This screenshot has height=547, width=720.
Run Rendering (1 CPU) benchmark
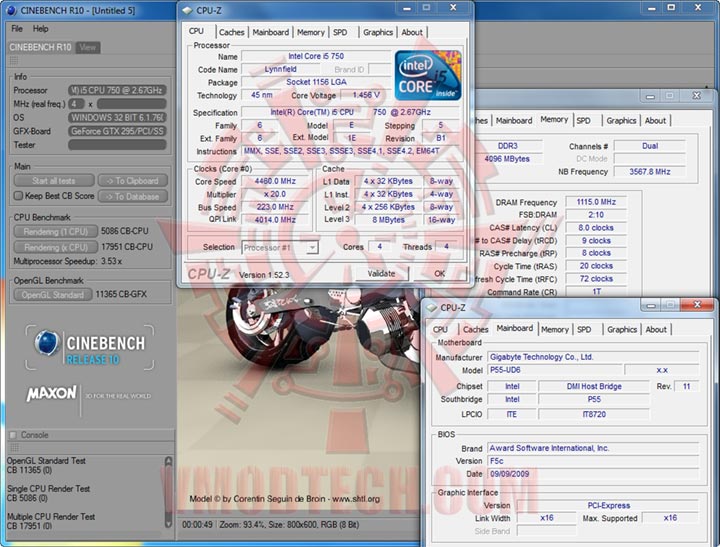pyautogui.click(x=56, y=231)
